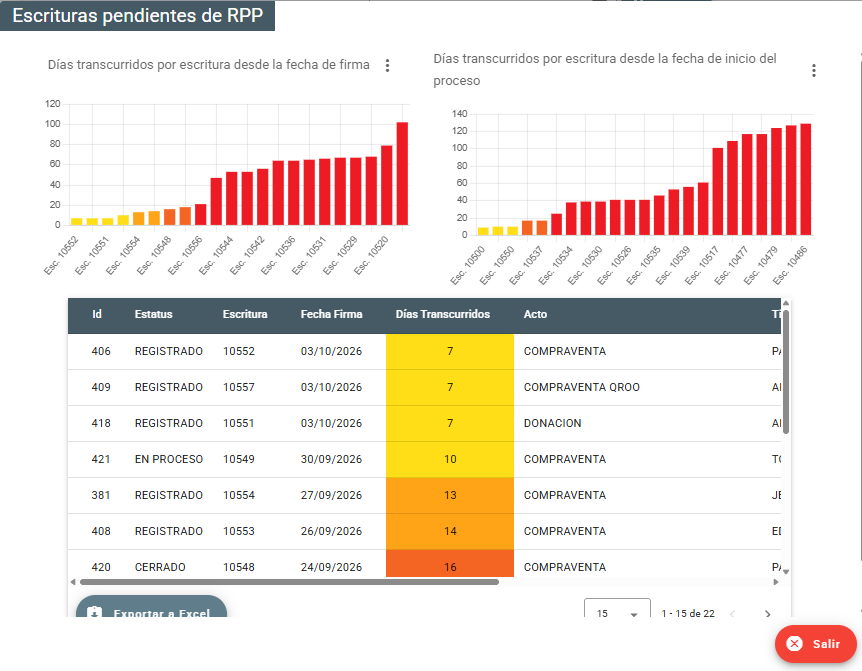This screenshot has height=671, width=862.
Task: Click the table's horizontal scrollbar thumb
Action: coord(289,582)
